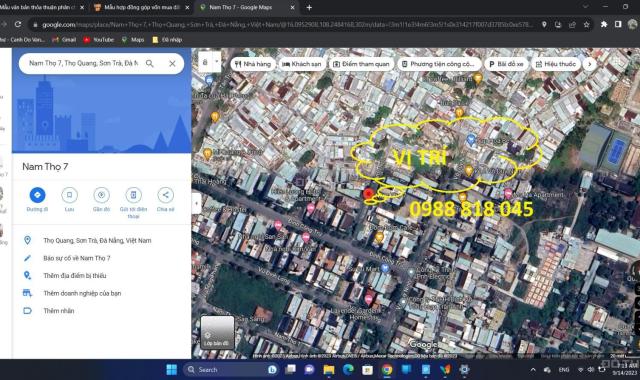Open the YouTube bookmark
Screen dimensions: 640x380
coord(98,40)
